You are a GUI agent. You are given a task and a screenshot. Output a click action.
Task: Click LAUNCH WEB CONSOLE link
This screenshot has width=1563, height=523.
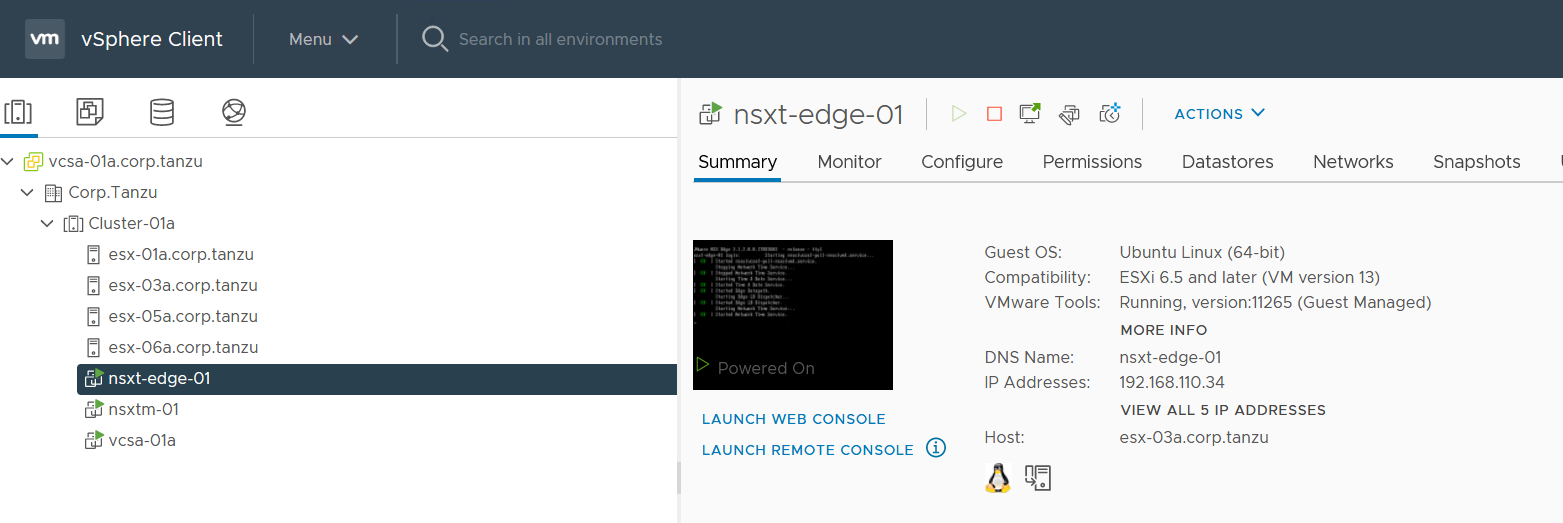point(794,419)
